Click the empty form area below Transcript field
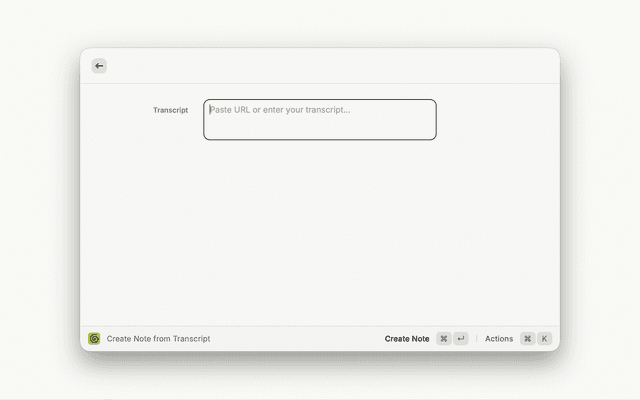Viewport: 640px width, 400px height. (x=320, y=230)
